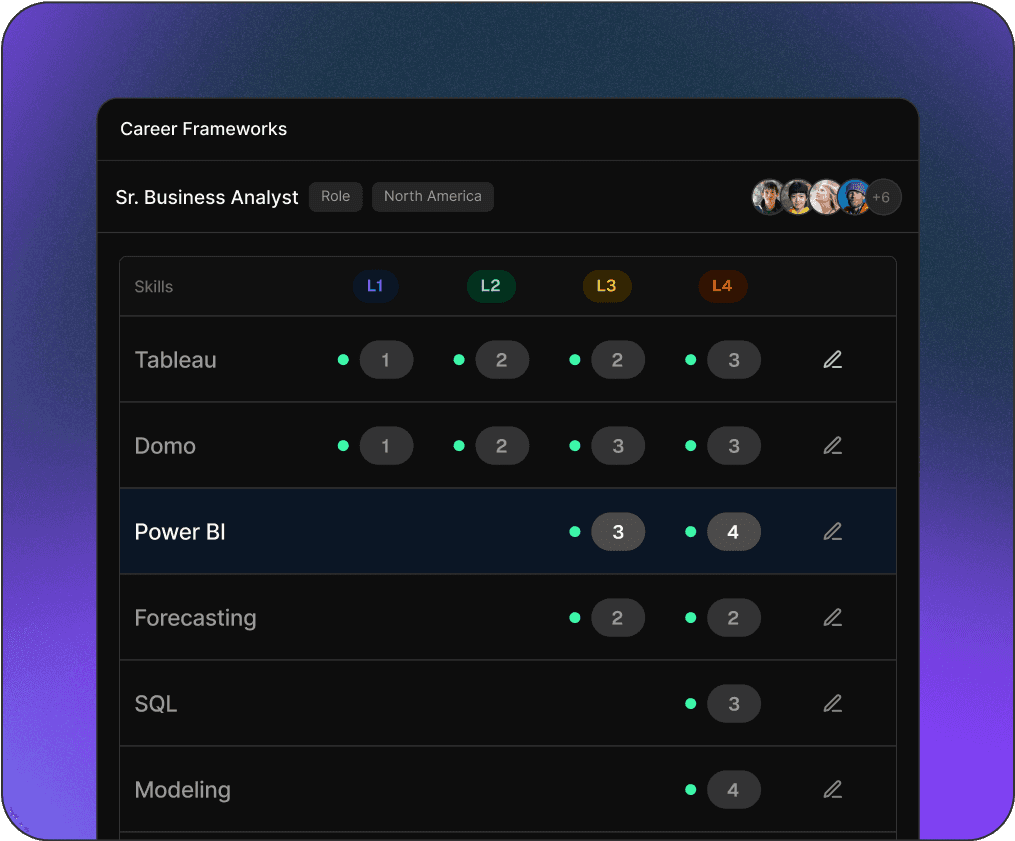Screen dimensions: 1015x841
Task: Open the Career Frameworks title
Action: [x=203, y=129]
